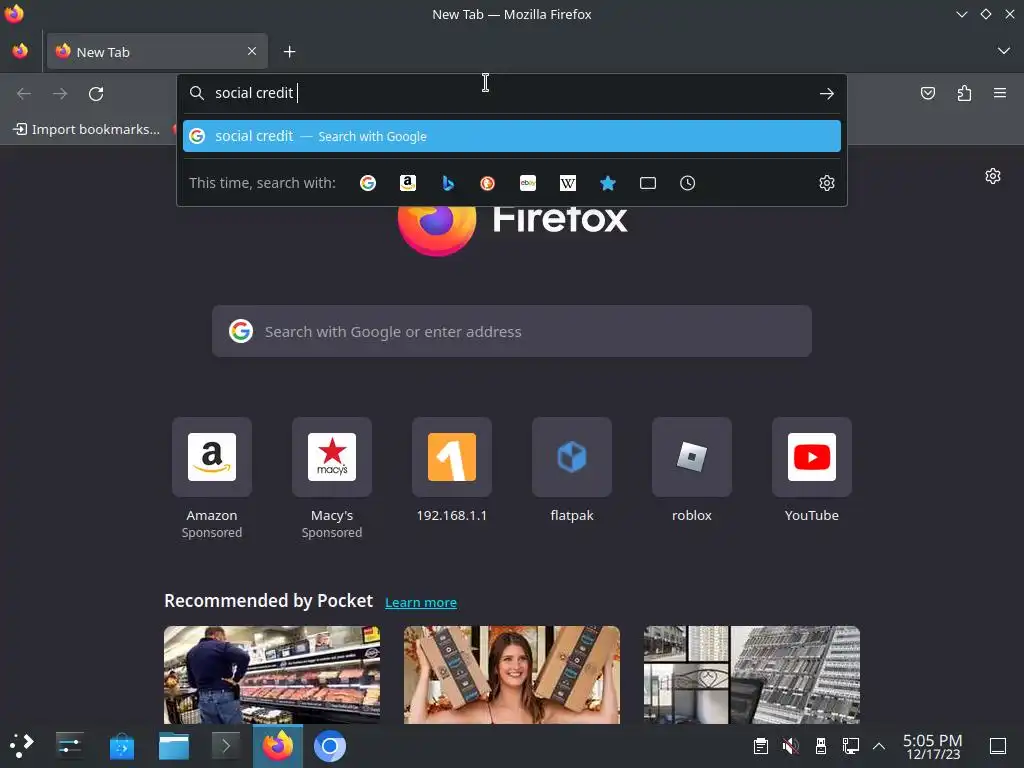Search history using the clock icon

(x=687, y=183)
